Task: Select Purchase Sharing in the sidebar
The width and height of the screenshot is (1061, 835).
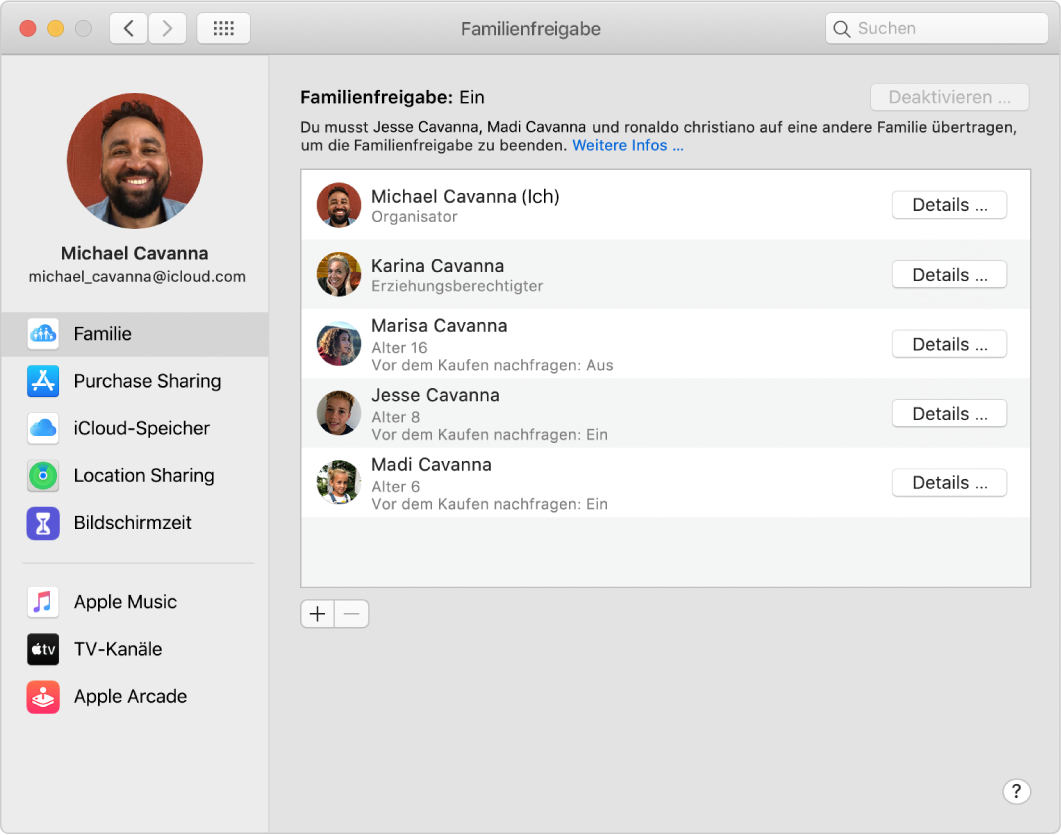Action: click(x=135, y=381)
